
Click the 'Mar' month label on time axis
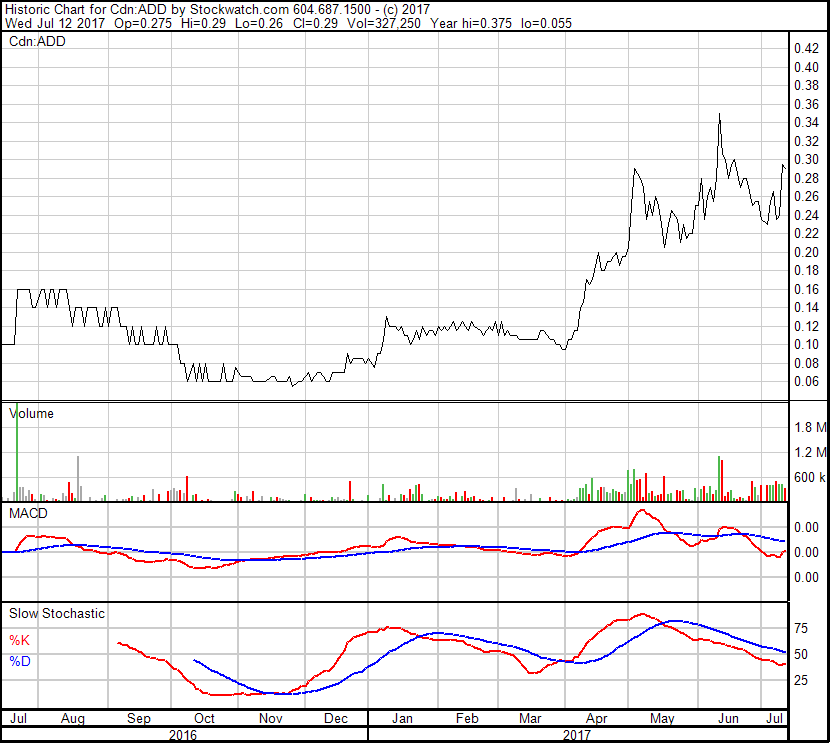(530, 718)
